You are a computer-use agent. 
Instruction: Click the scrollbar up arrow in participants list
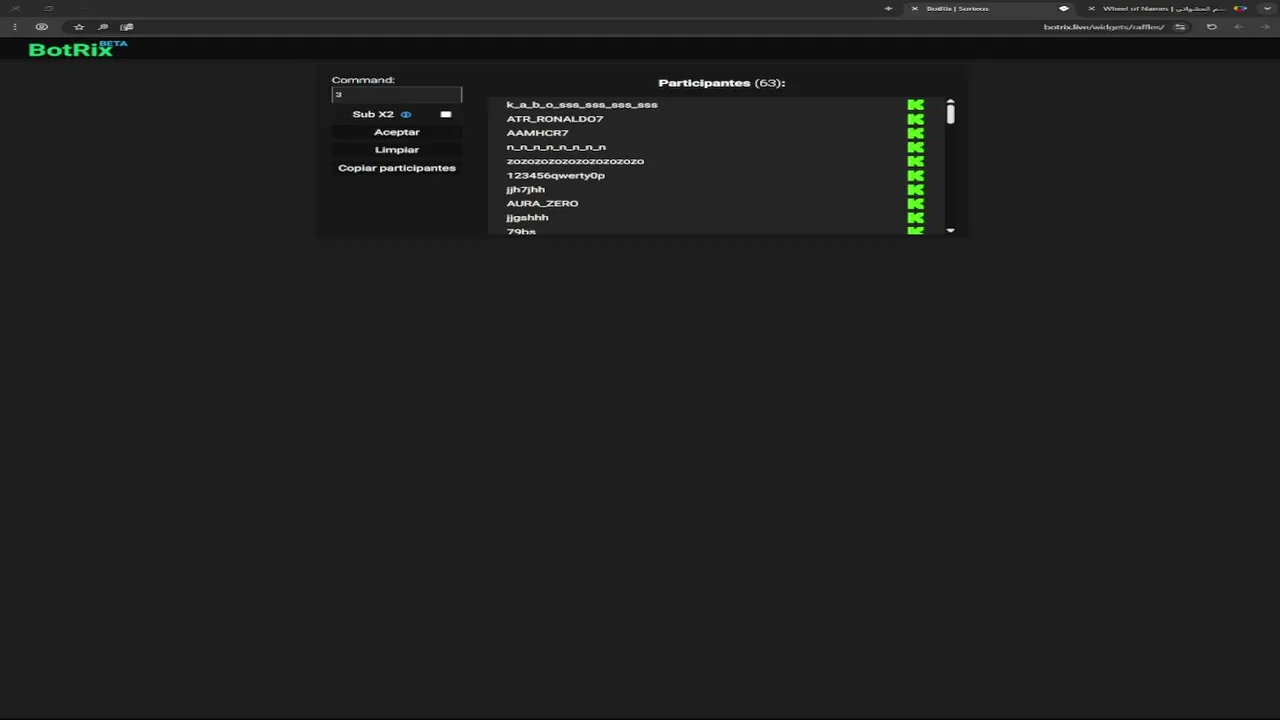tap(950, 101)
